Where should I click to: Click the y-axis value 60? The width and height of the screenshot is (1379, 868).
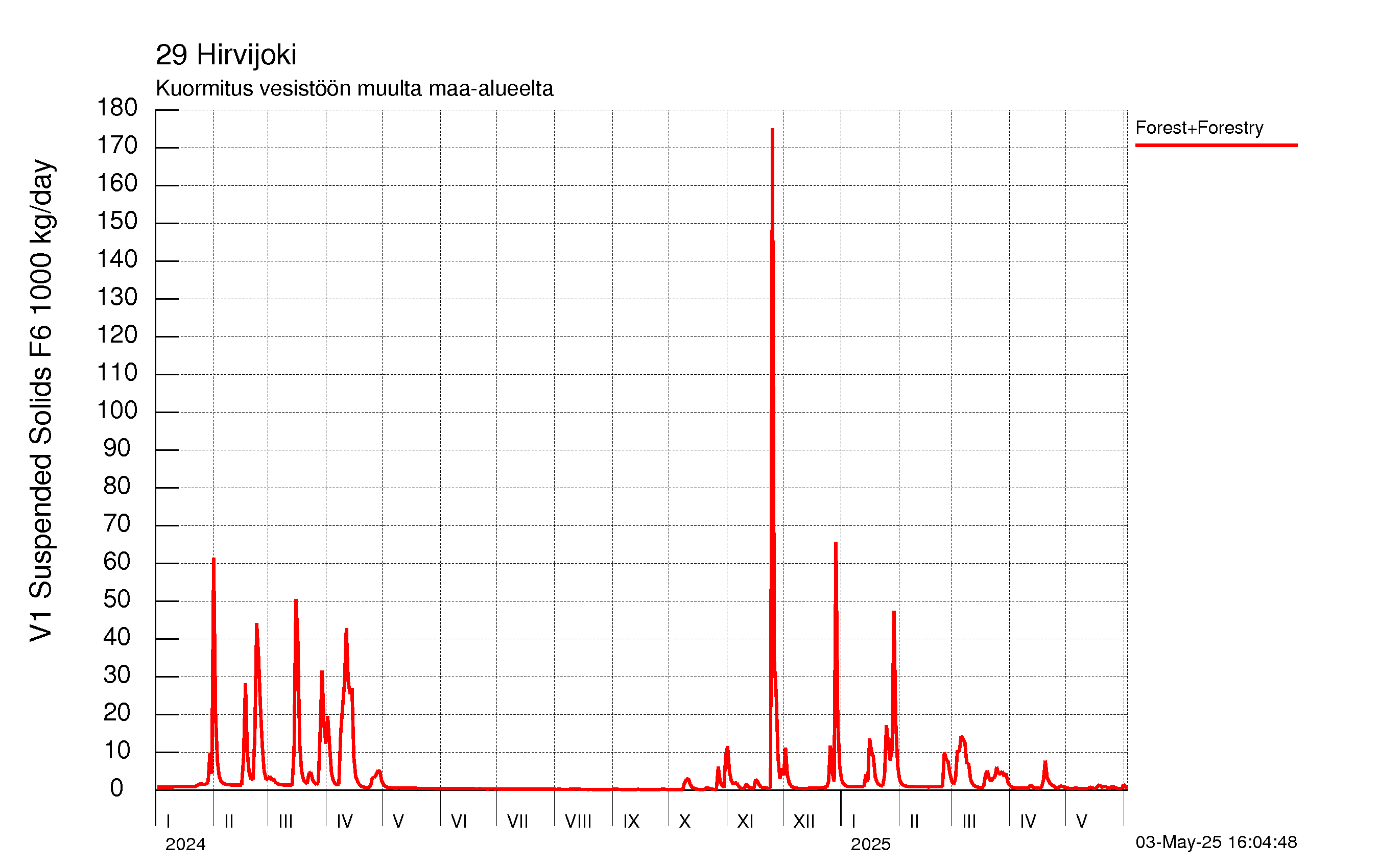click(x=117, y=562)
